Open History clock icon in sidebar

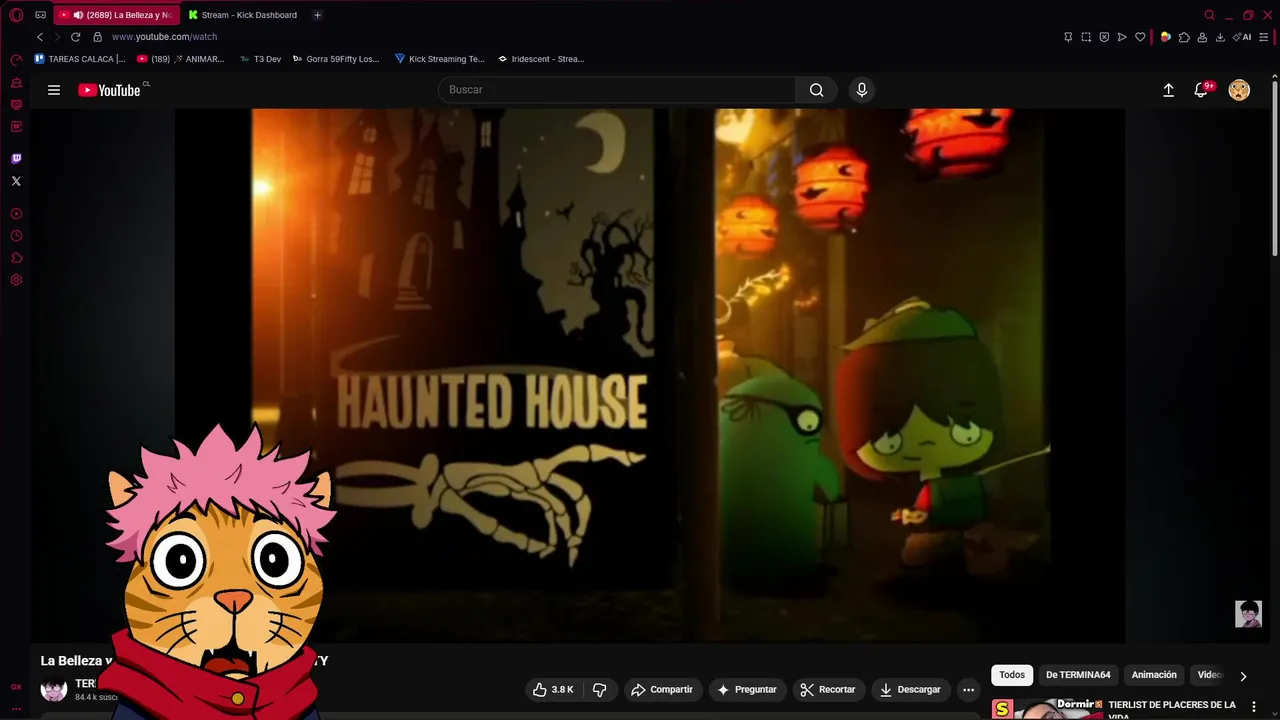click(x=16, y=236)
